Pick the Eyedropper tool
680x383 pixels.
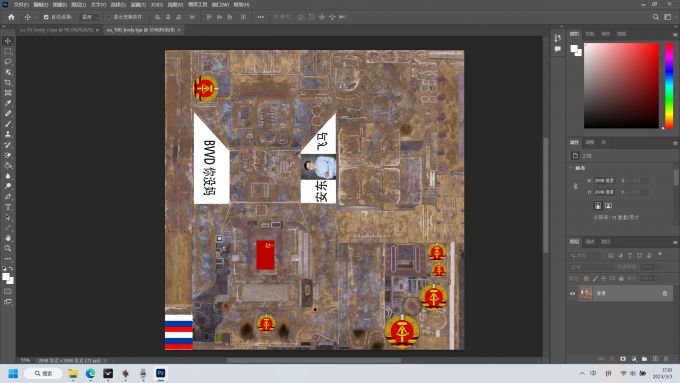[8, 103]
